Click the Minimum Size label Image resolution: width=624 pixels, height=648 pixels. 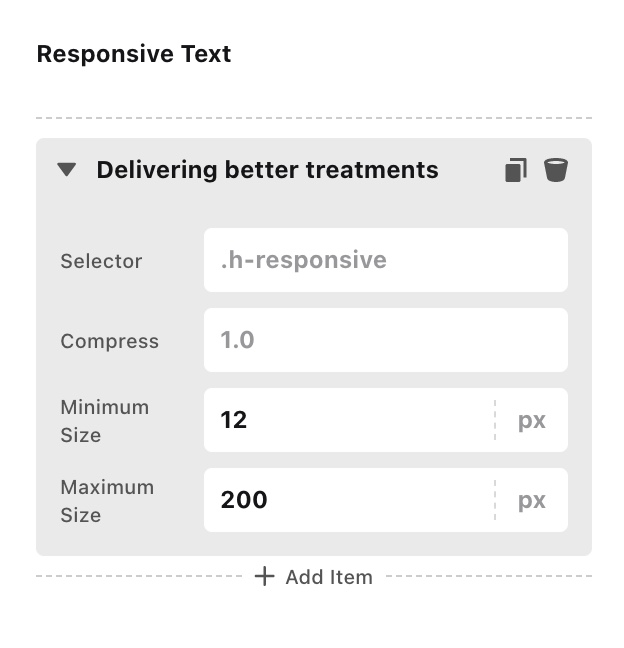105,421
